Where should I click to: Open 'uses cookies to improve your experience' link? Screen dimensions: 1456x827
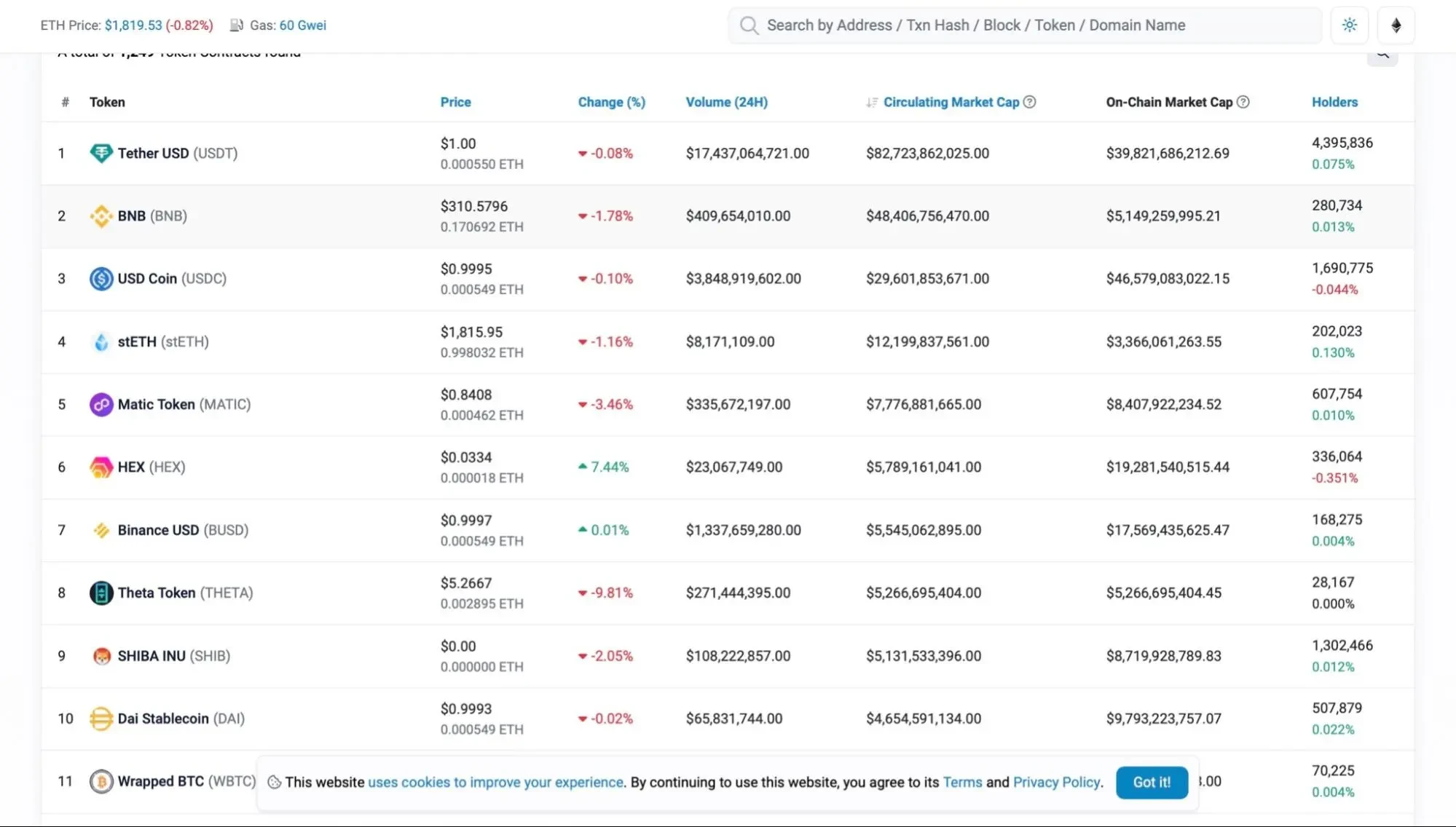point(496,783)
